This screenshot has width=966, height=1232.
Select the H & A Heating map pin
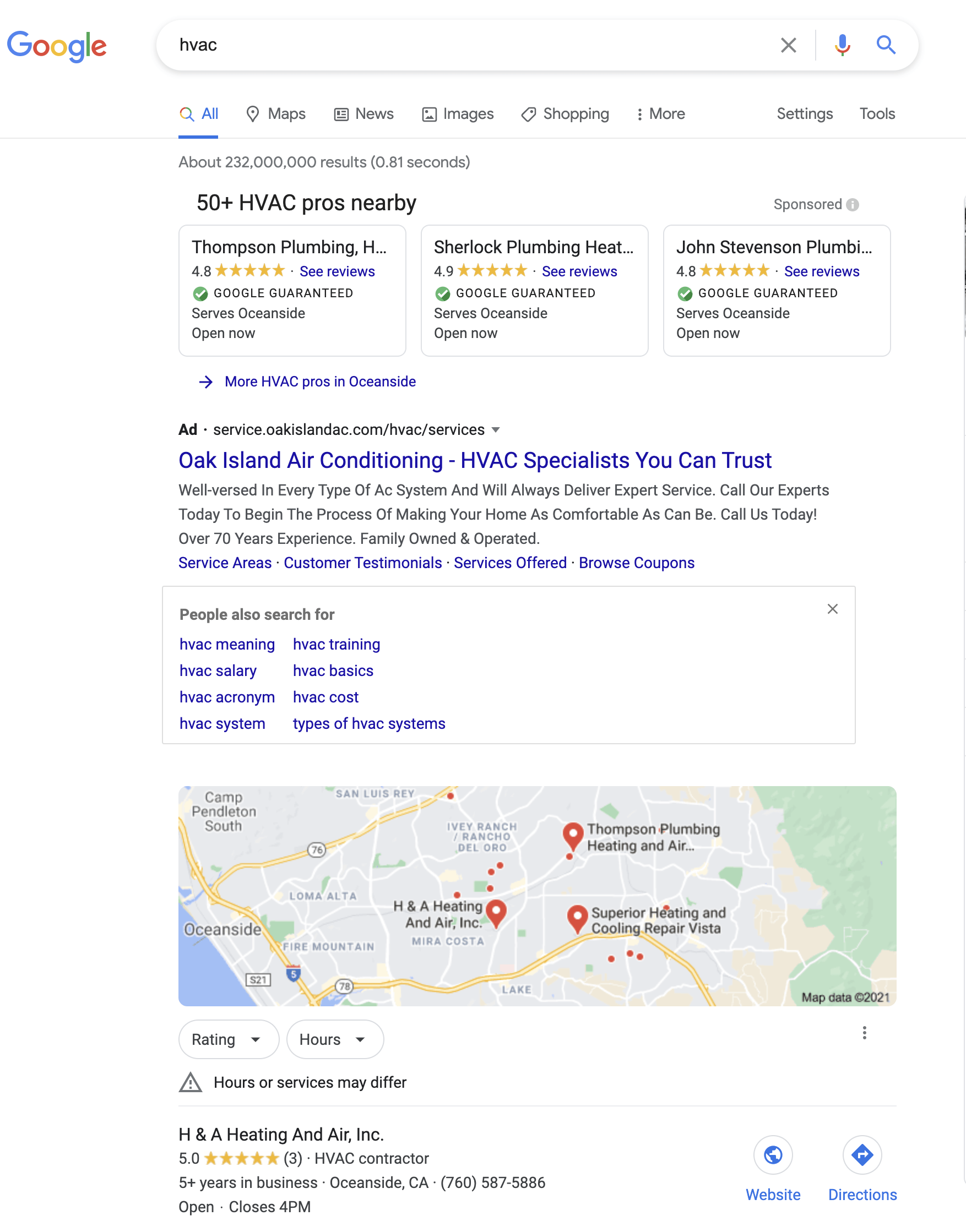[x=496, y=913]
